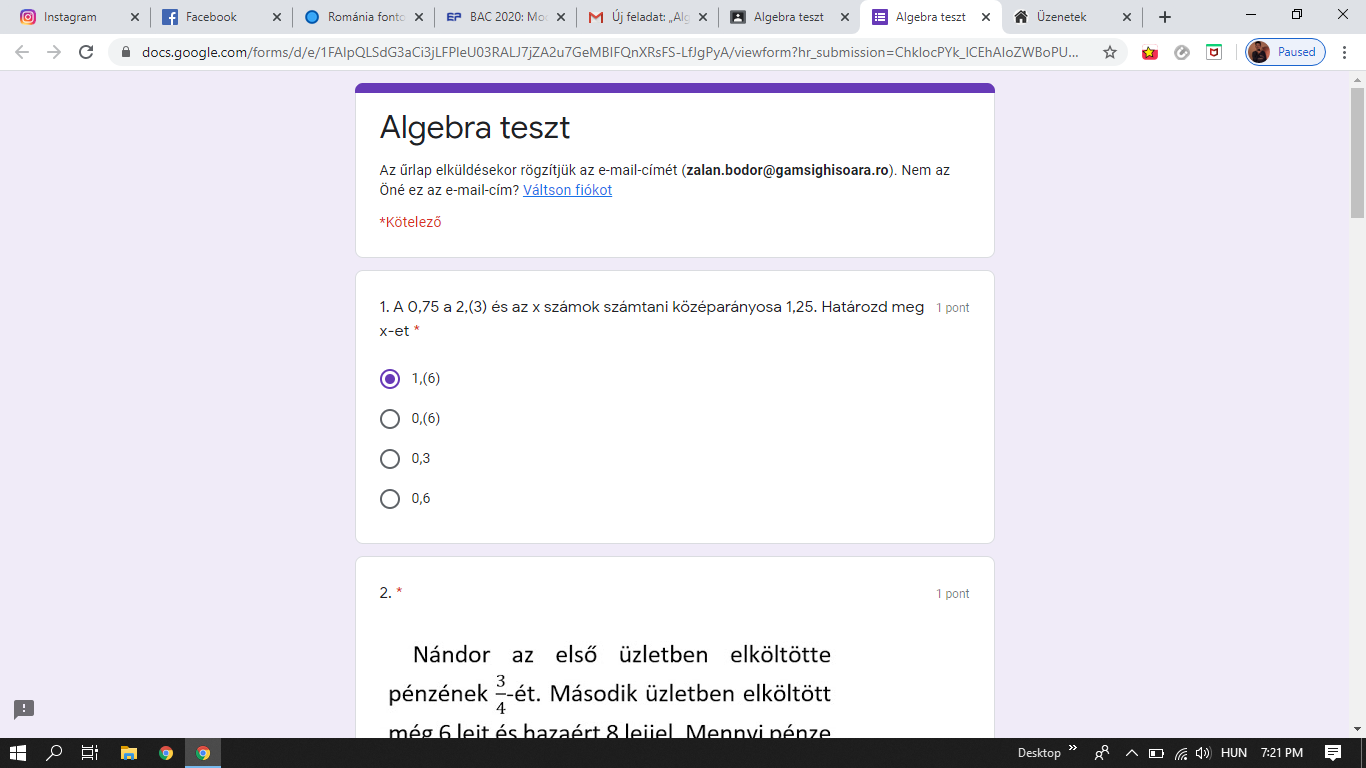
Task: Open File Explorer from the taskbar
Action: 128,753
